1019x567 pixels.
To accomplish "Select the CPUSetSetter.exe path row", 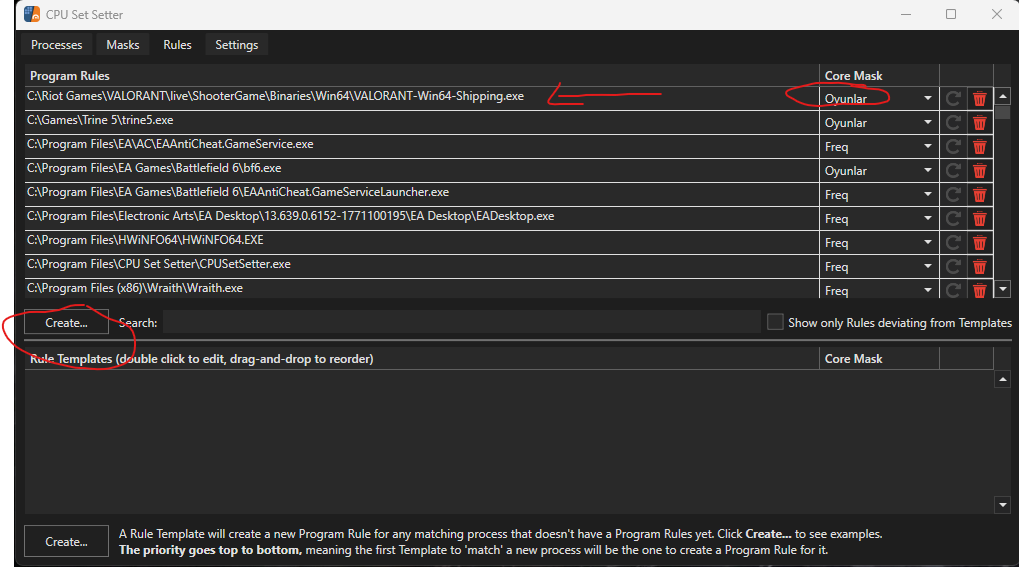I will (422, 266).
